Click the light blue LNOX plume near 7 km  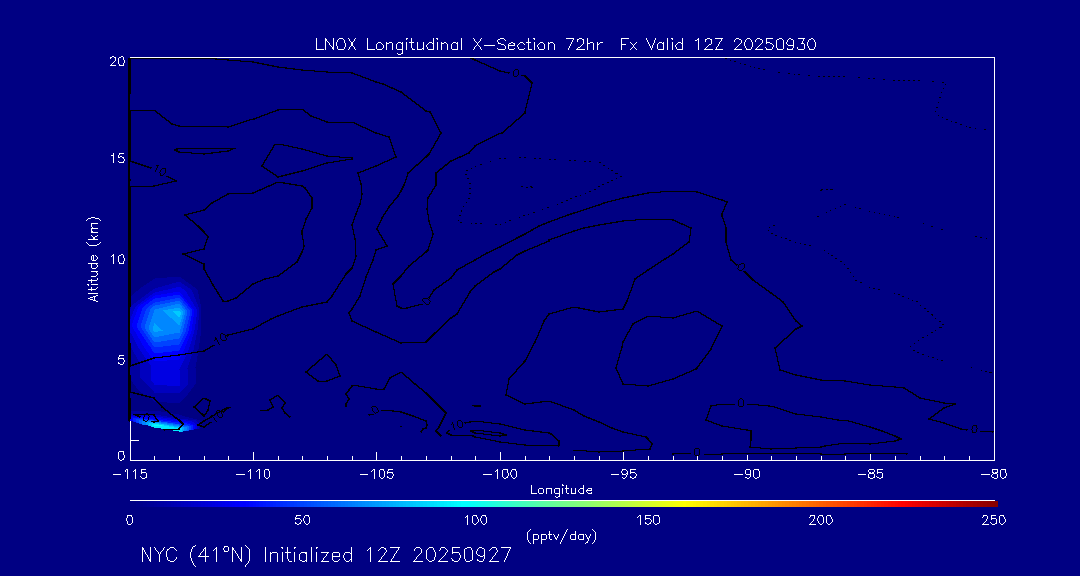tap(165, 318)
